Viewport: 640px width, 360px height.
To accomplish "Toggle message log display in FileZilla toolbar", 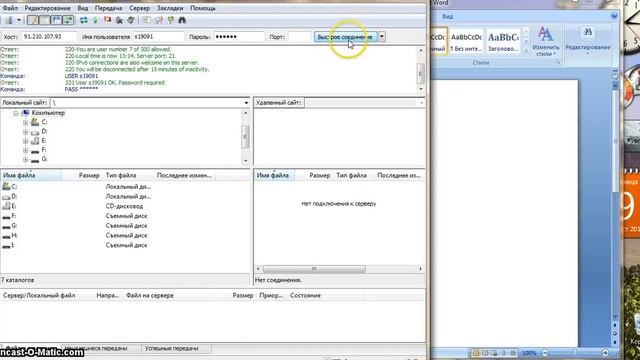I will pos(33,20).
